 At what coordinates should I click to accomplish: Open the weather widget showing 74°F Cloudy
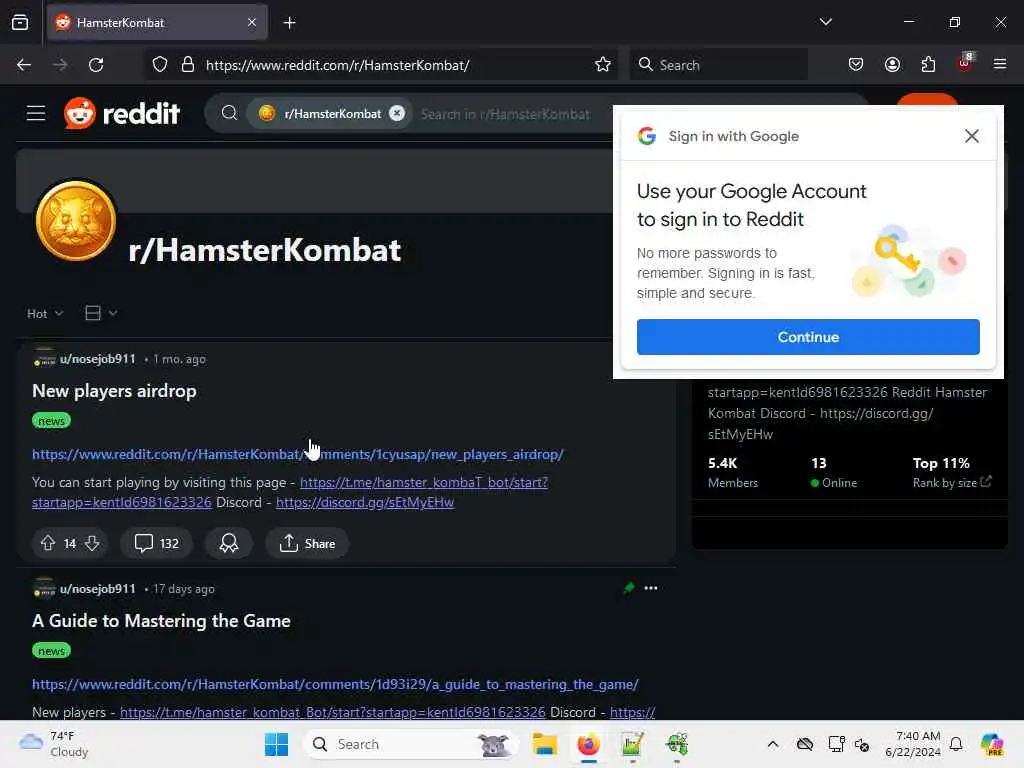coord(54,744)
